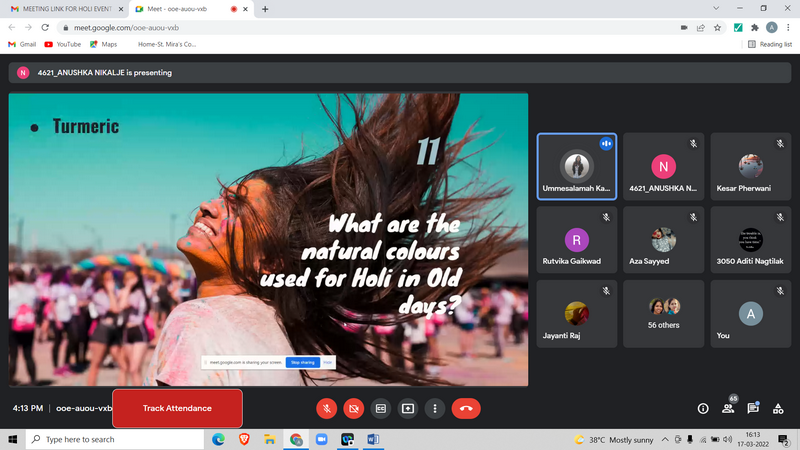This screenshot has width=800, height=450.
Task: Leave the call with red hang-up button
Action: click(466, 408)
